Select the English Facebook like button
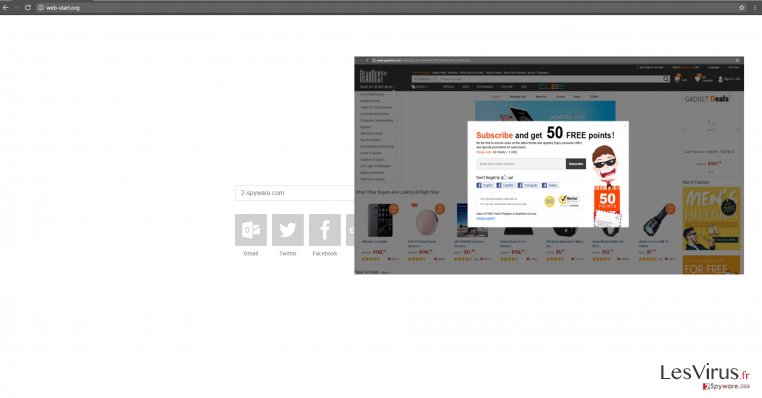Screen dimensions: 762x398 coord(485,185)
